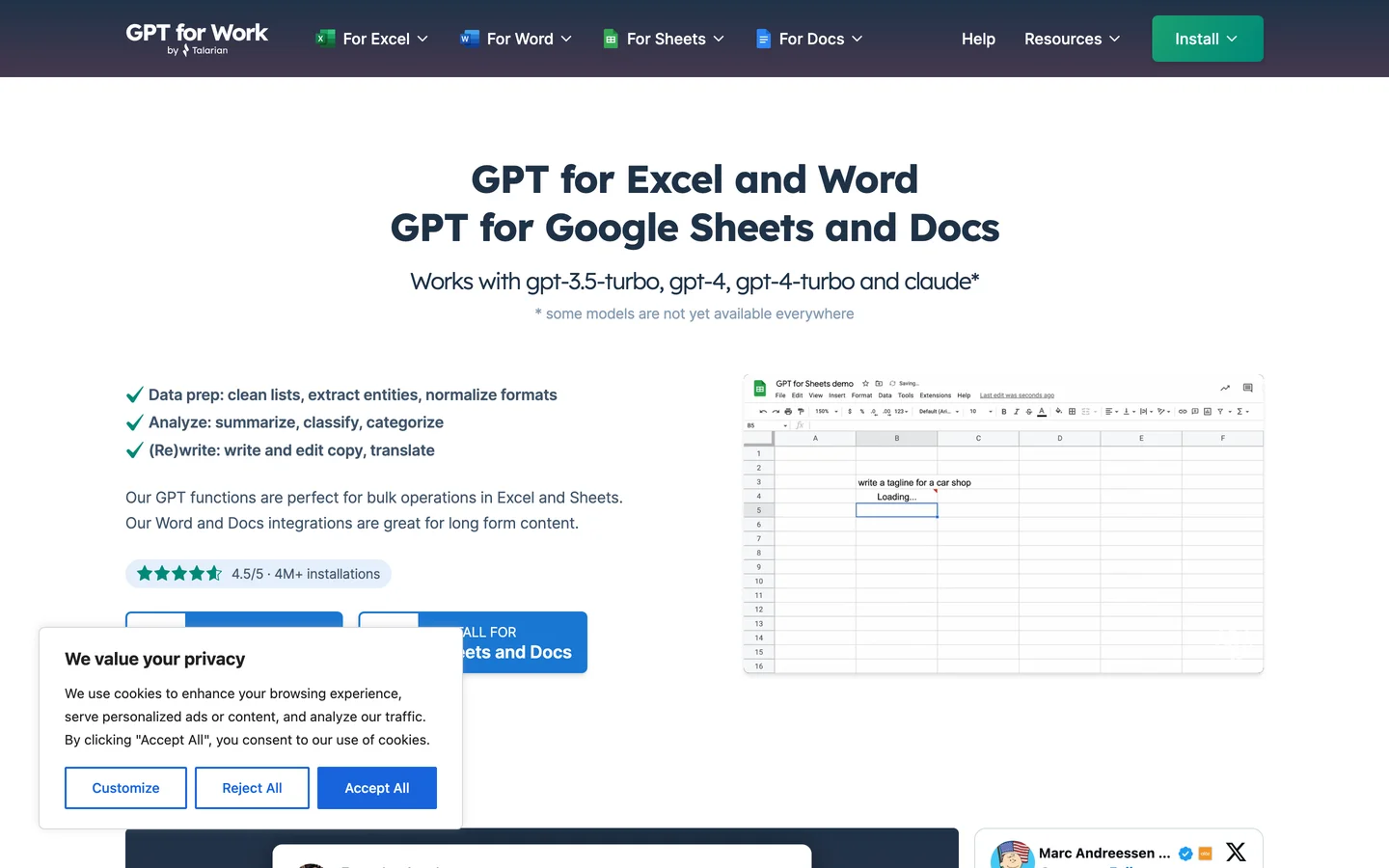Click the move-to-folder icon in Sheets demo
This screenshot has height=868, width=1389.
pos(879,384)
